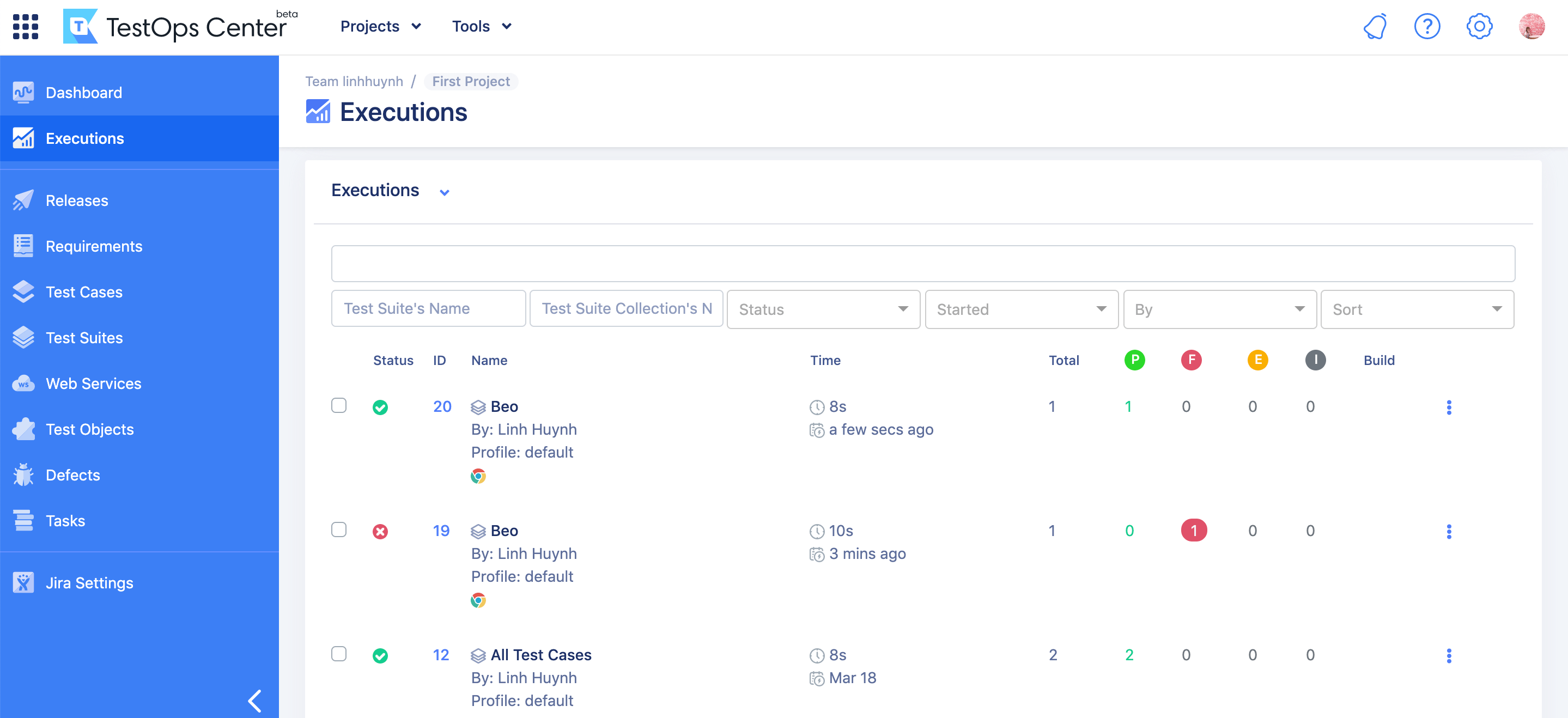Toggle checkbox for execution ID 19
1568x718 pixels.
coord(338,530)
